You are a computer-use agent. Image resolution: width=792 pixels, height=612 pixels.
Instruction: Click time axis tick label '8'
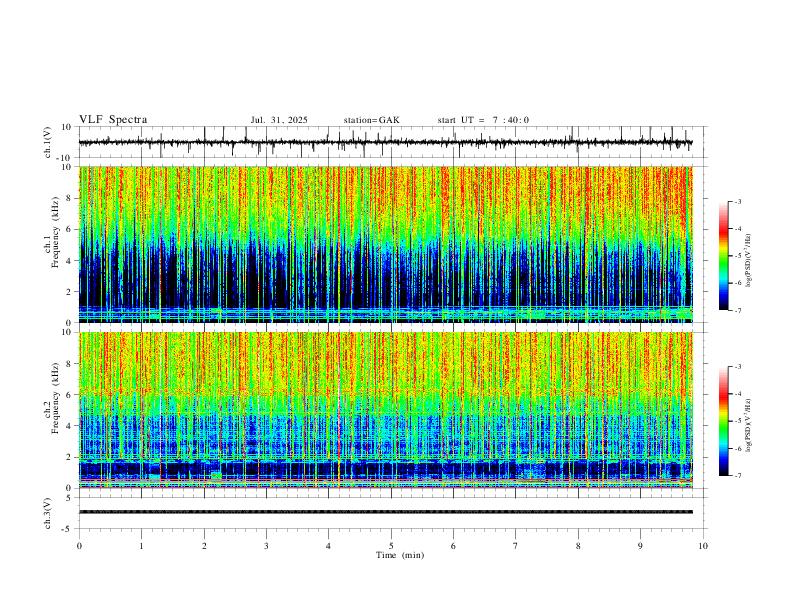pos(578,546)
